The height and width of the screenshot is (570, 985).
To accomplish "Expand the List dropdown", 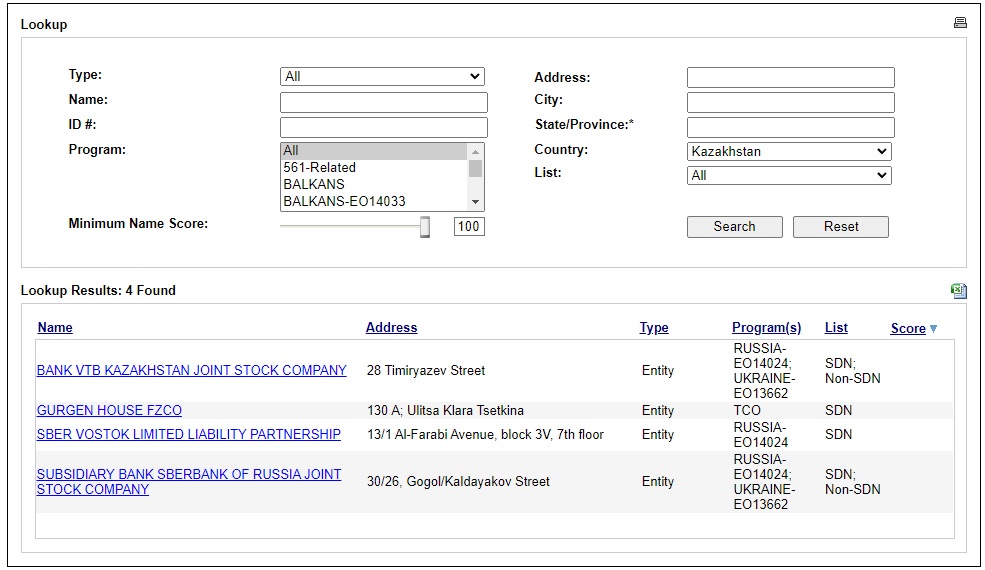I will pyautogui.click(x=789, y=175).
